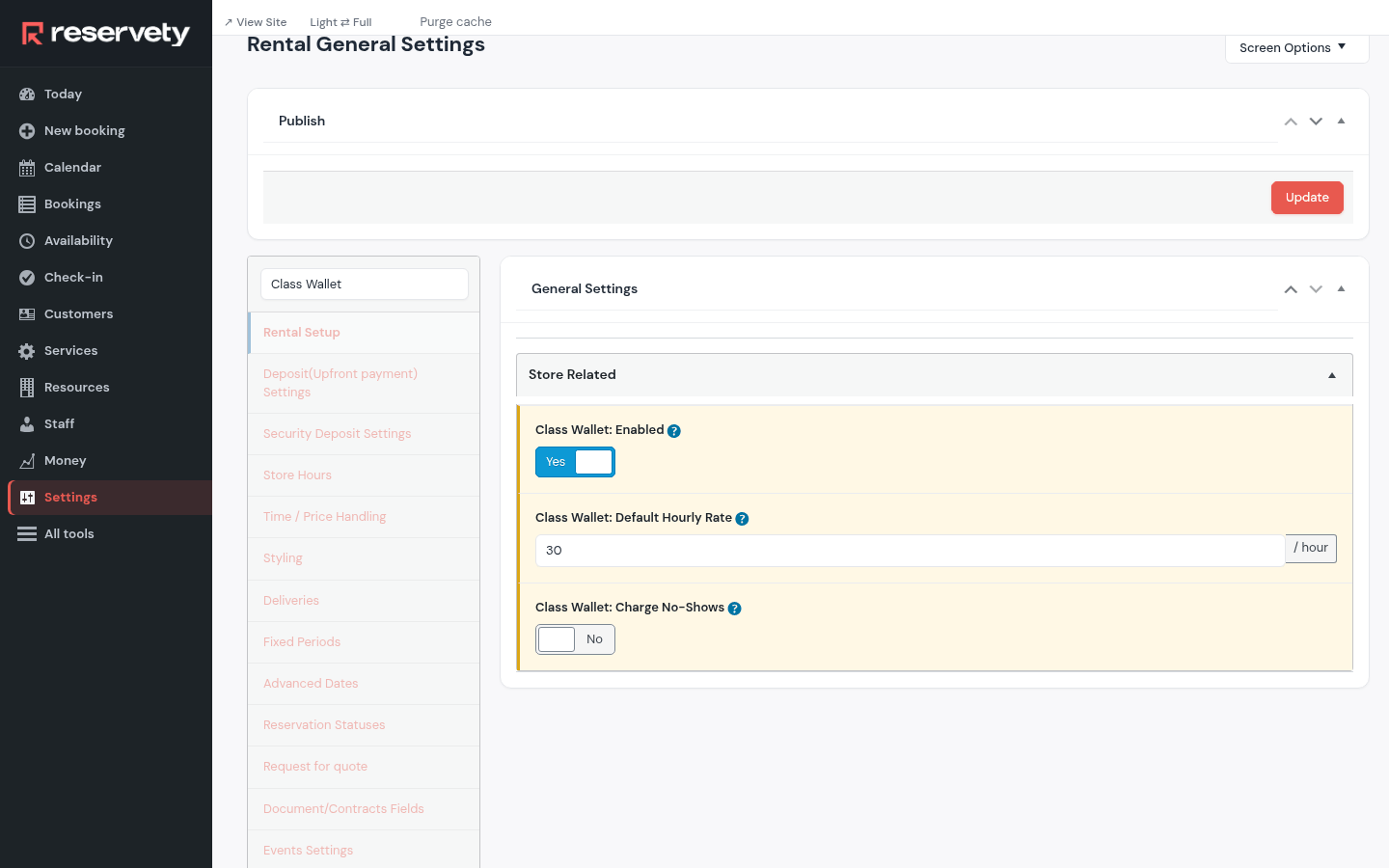Toggle Class Wallet: Enabled switch
This screenshot has width=1389, height=868.
click(x=575, y=462)
